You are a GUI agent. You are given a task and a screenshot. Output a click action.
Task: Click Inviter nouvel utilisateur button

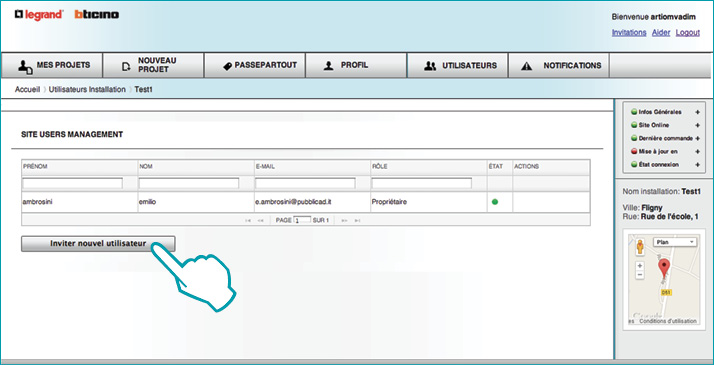(x=98, y=243)
